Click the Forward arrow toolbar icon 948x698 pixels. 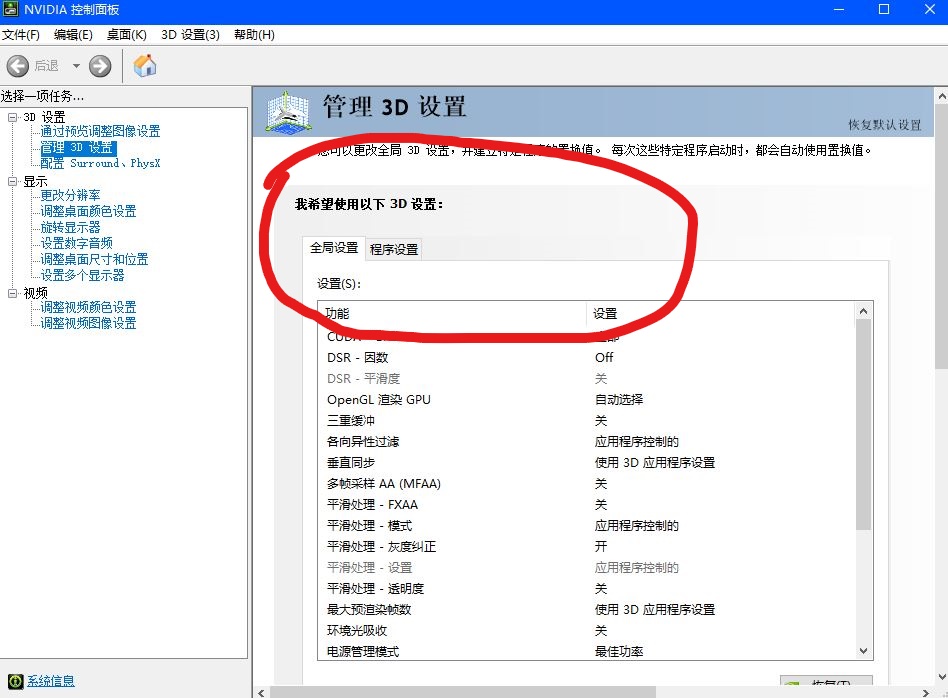pos(100,66)
